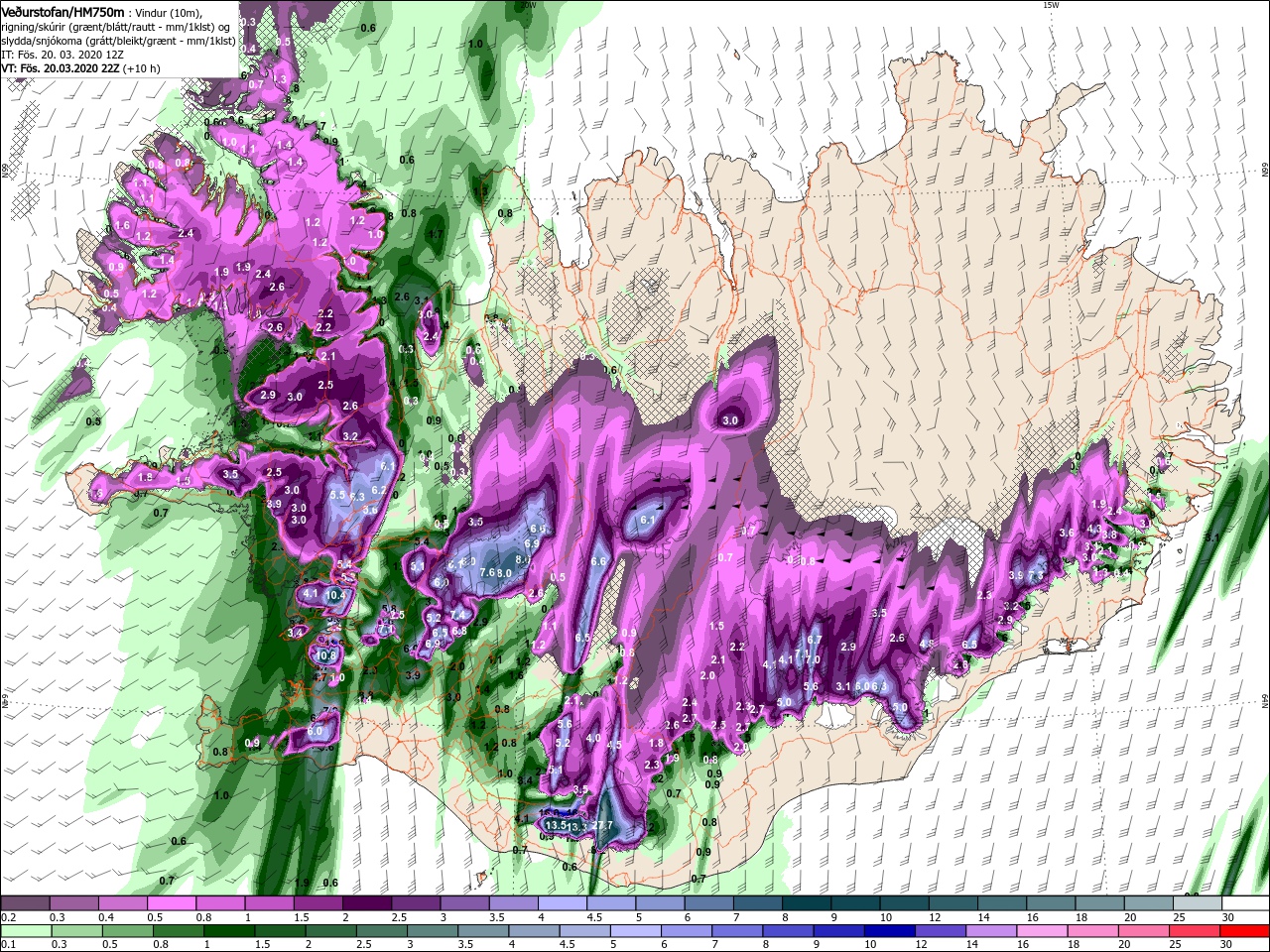The image size is (1270, 952).
Task: Click the darkest green swatch between 1 and 1.5
Action: click(x=230, y=931)
